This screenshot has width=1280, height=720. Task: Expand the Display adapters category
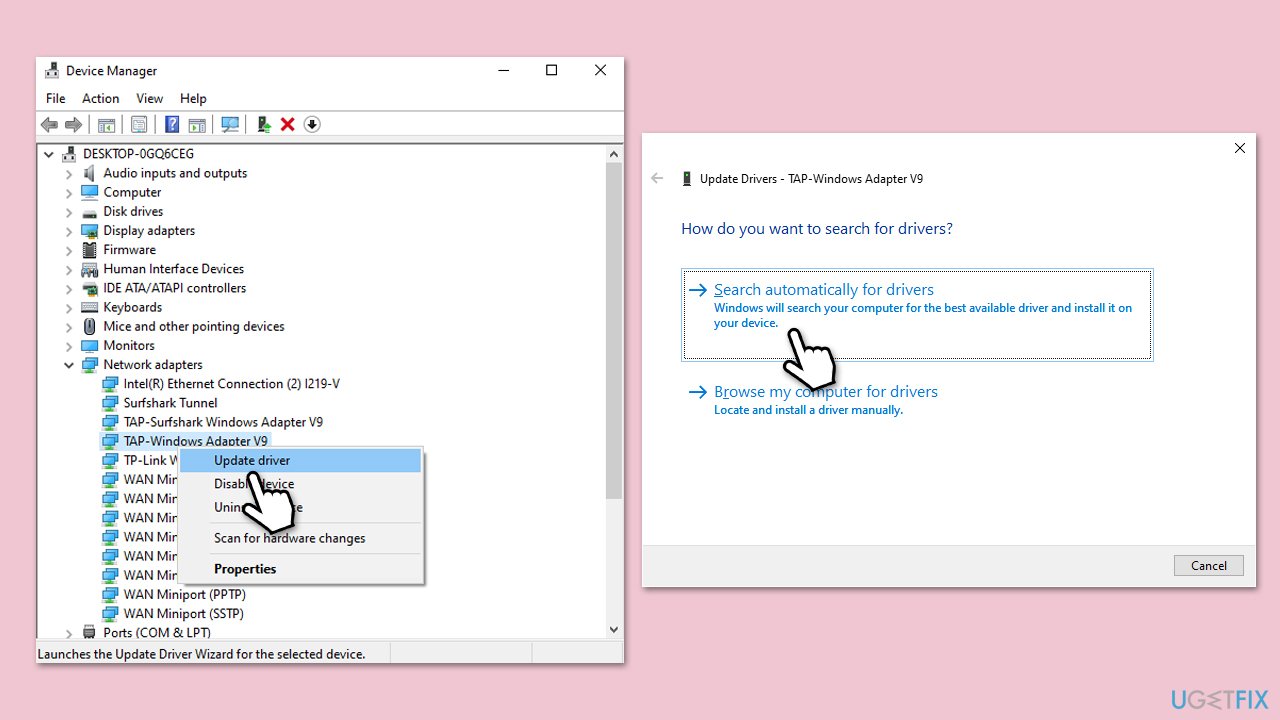pyautogui.click(x=69, y=231)
